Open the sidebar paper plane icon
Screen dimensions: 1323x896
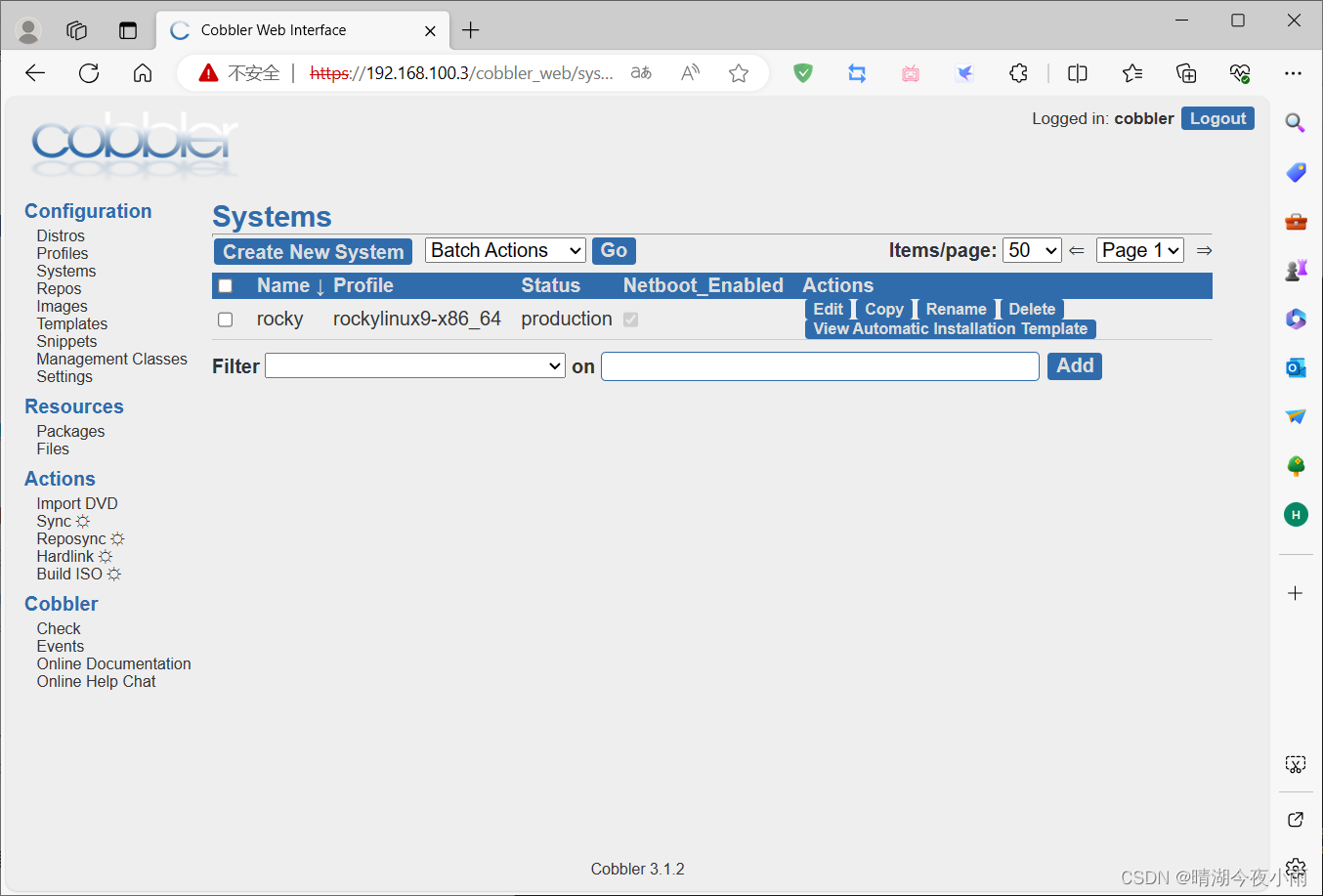(1296, 416)
